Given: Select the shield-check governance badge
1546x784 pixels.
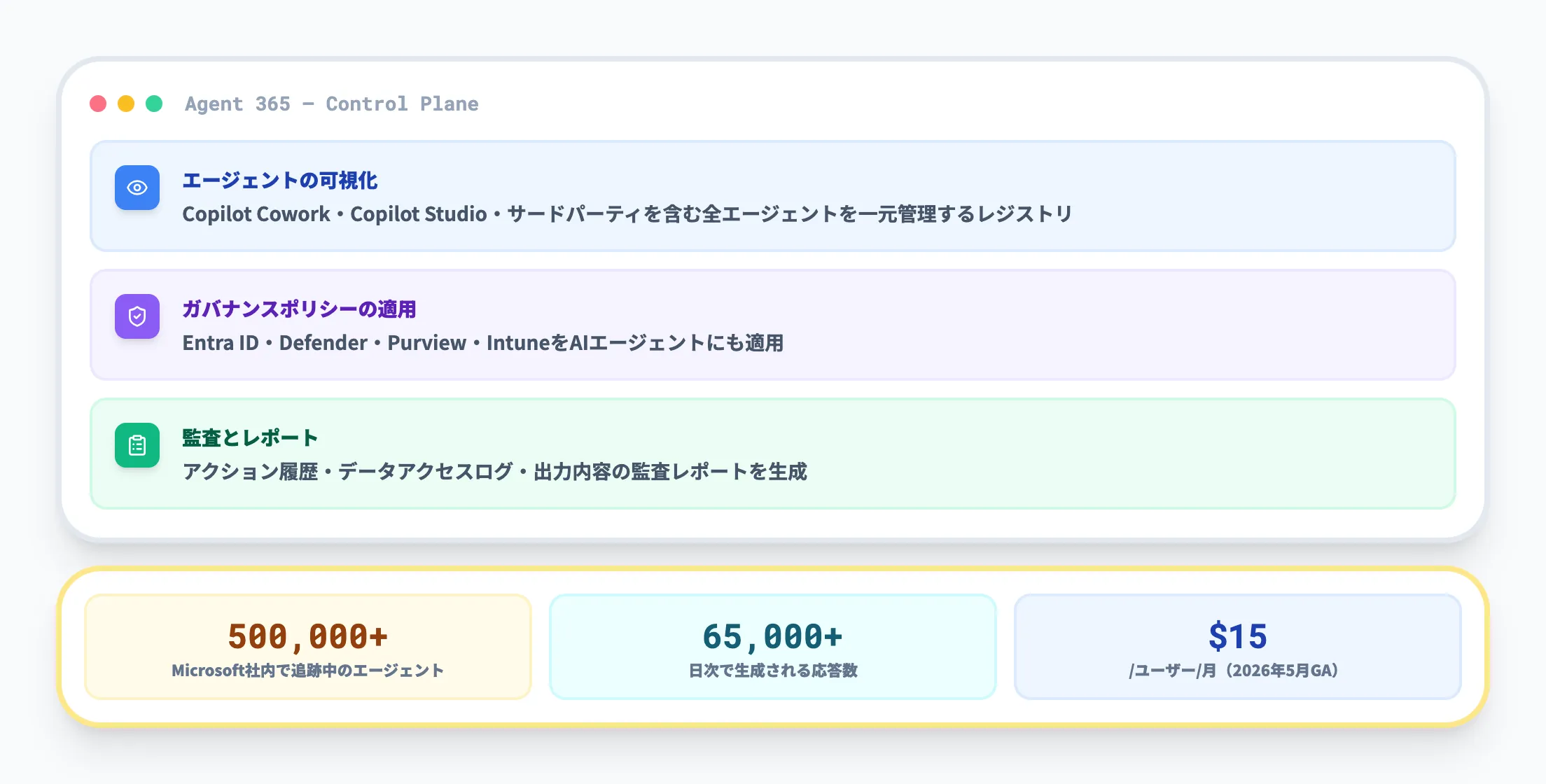Looking at the screenshot, I should click(137, 316).
